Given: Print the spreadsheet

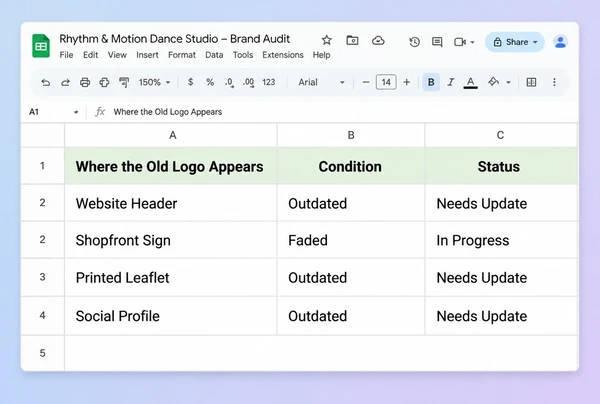Looking at the screenshot, I should (x=85, y=82).
